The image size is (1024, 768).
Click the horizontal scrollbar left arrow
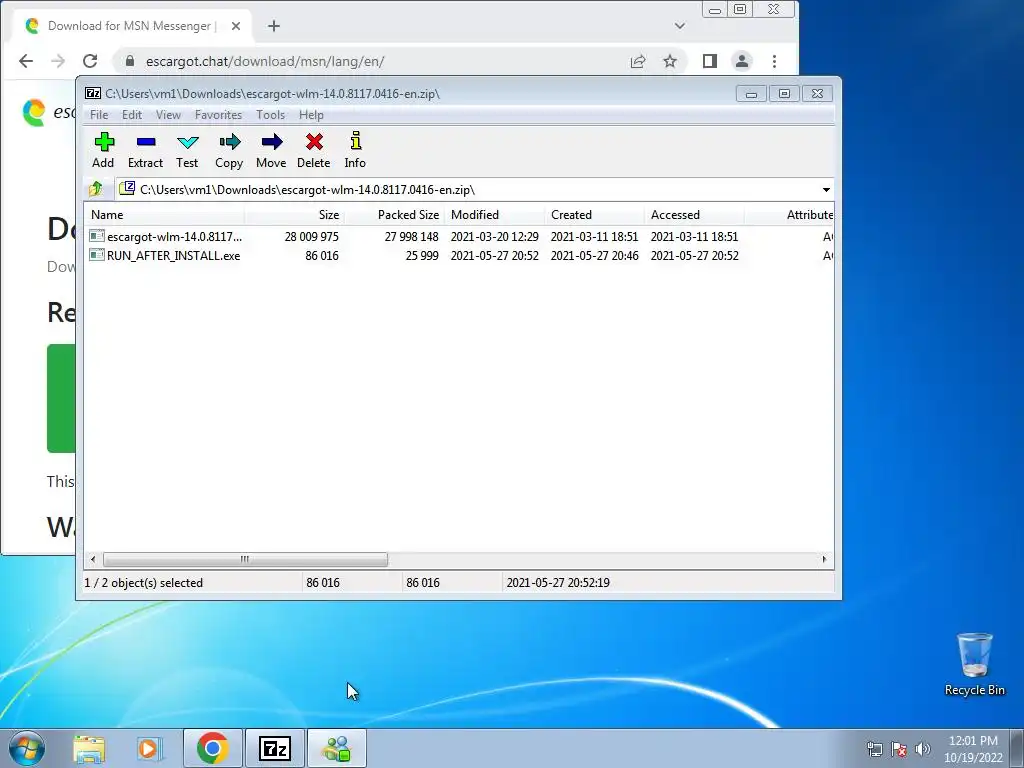pyautogui.click(x=93, y=560)
